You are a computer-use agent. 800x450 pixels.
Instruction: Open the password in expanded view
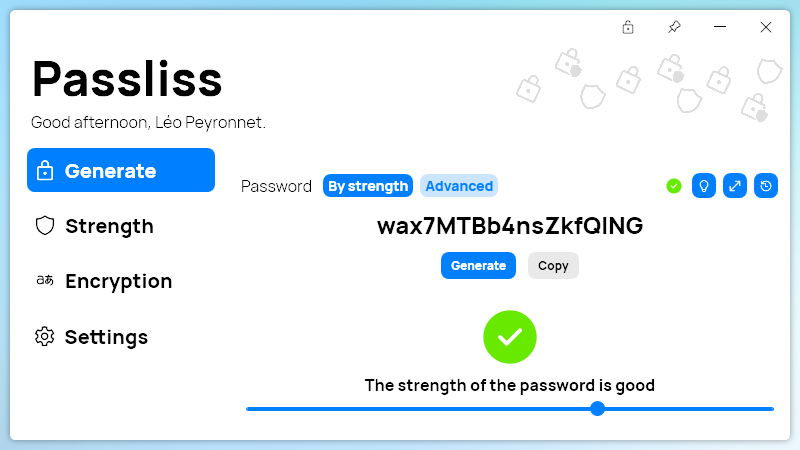pyautogui.click(x=735, y=186)
